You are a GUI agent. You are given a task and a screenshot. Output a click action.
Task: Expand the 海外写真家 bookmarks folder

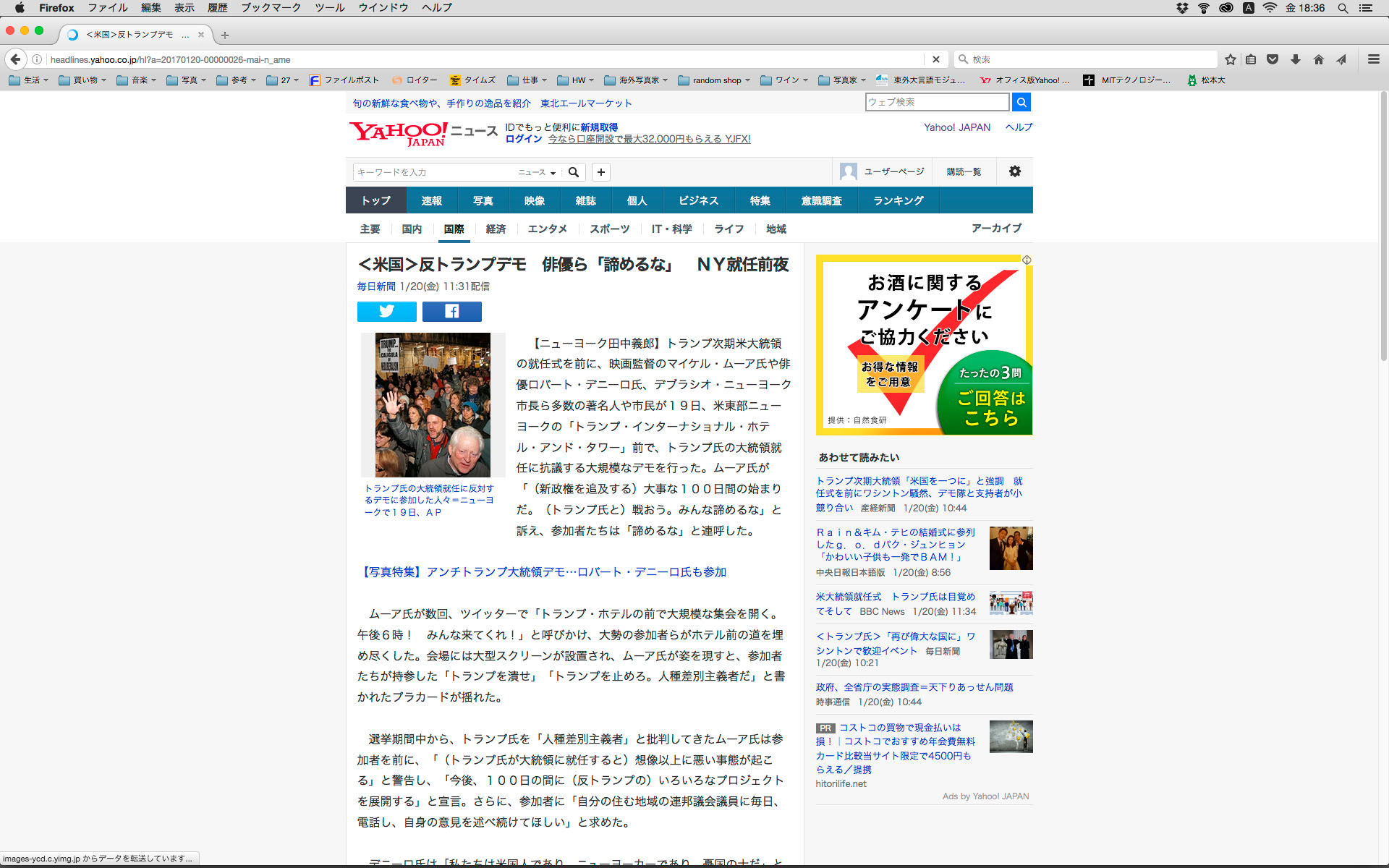tap(637, 80)
